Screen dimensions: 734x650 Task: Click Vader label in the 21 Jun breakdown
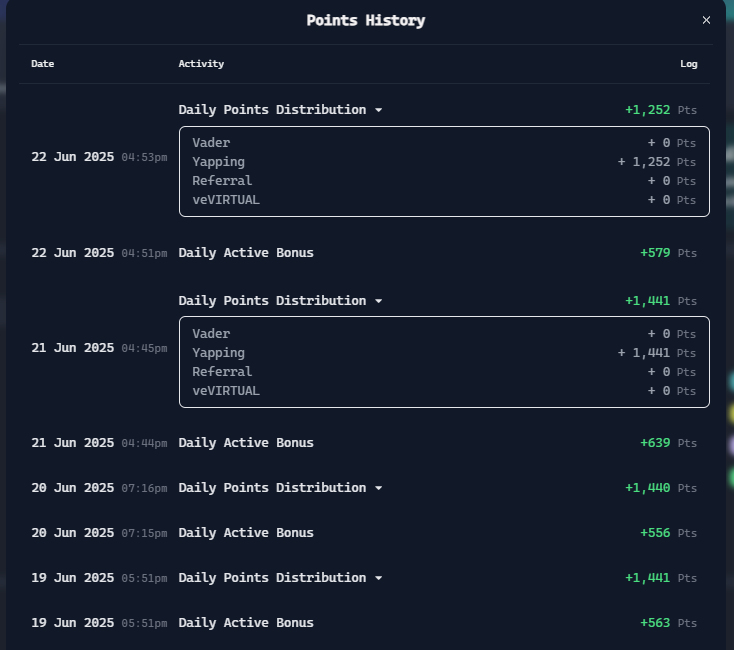[211, 334]
